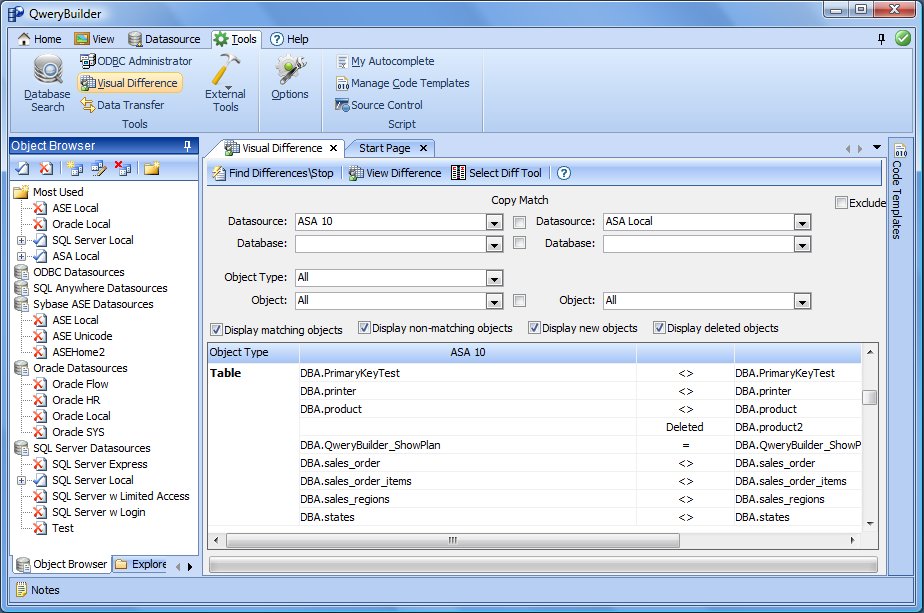924x613 pixels.
Task: Toggle the Copy Match datasource checkbox
Action: (519, 222)
